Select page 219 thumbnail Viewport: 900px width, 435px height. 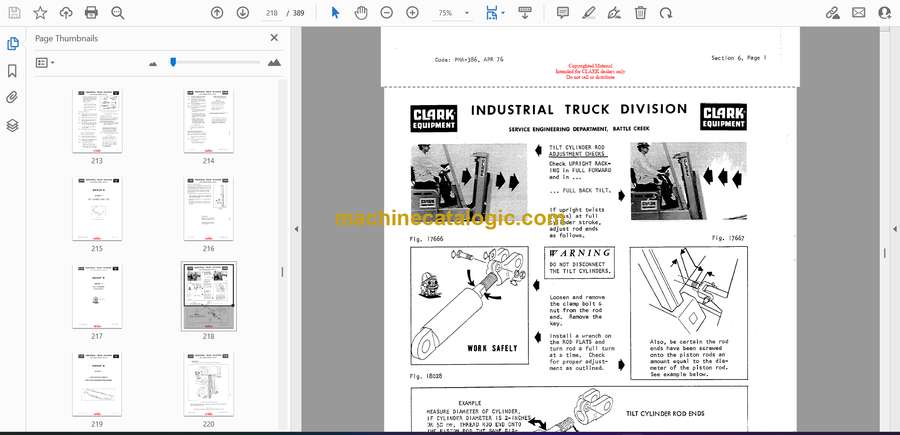click(x=97, y=384)
